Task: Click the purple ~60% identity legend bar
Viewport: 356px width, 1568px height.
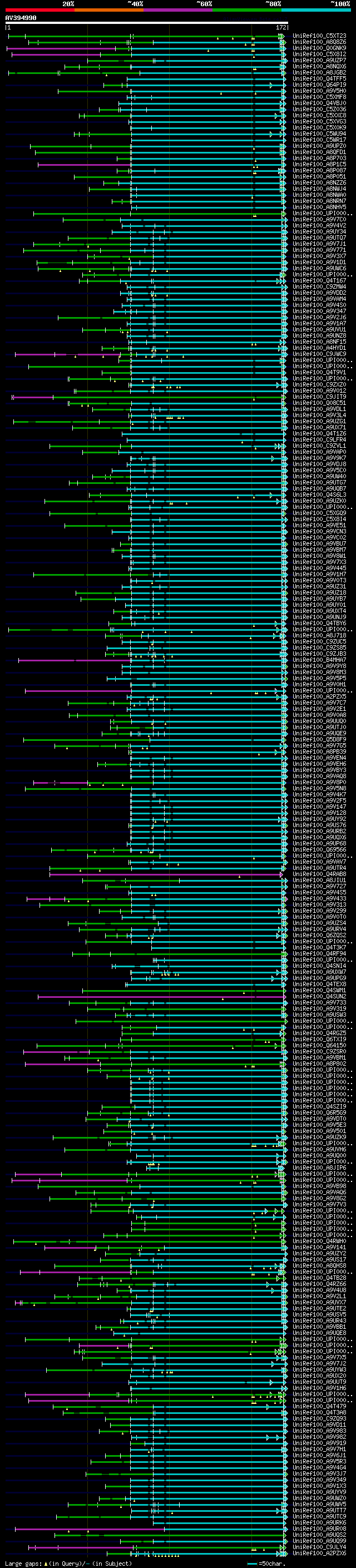Action: pyautogui.click(x=179, y=10)
